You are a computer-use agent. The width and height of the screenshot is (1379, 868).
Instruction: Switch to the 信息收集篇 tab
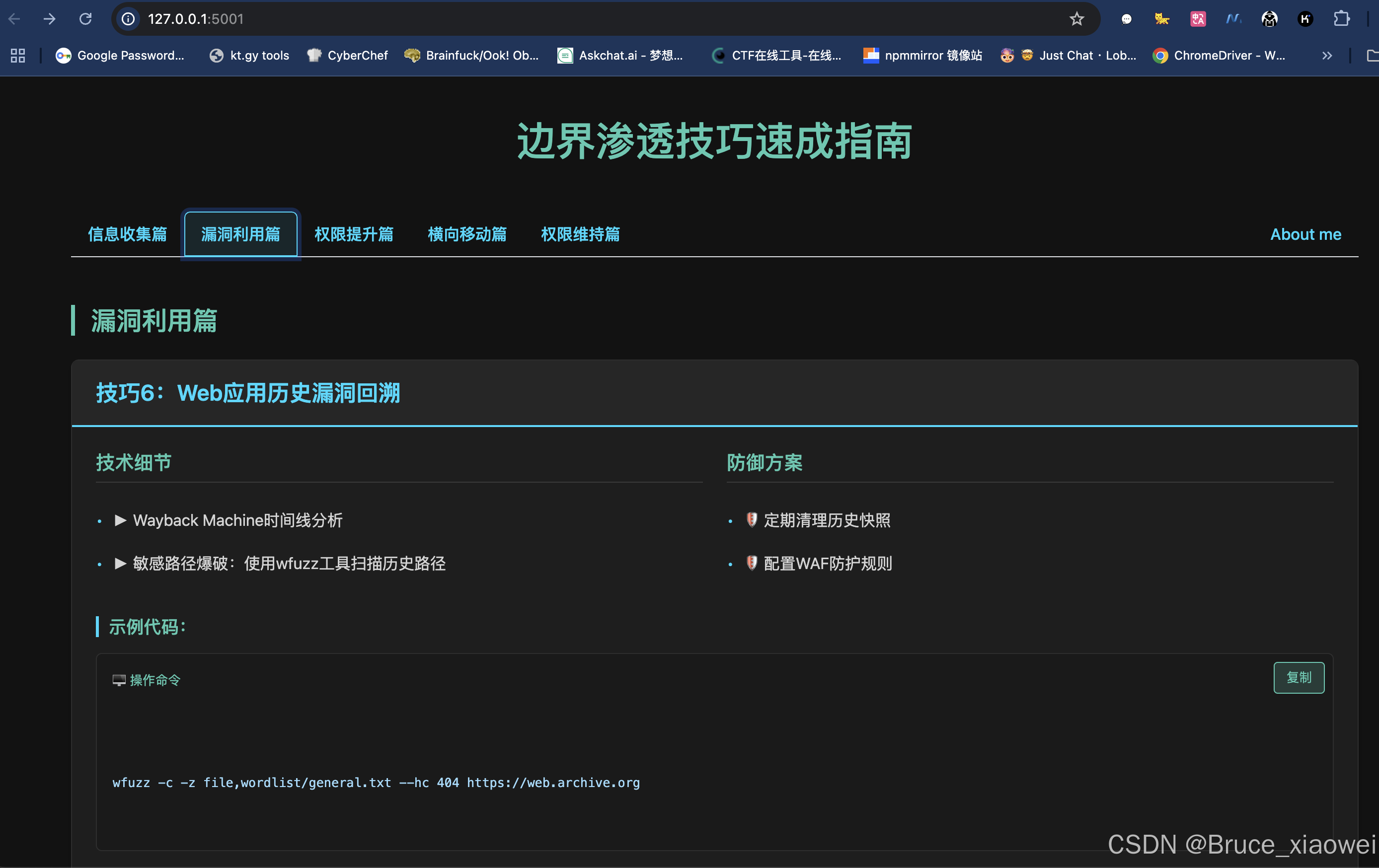tap(127, 234)
